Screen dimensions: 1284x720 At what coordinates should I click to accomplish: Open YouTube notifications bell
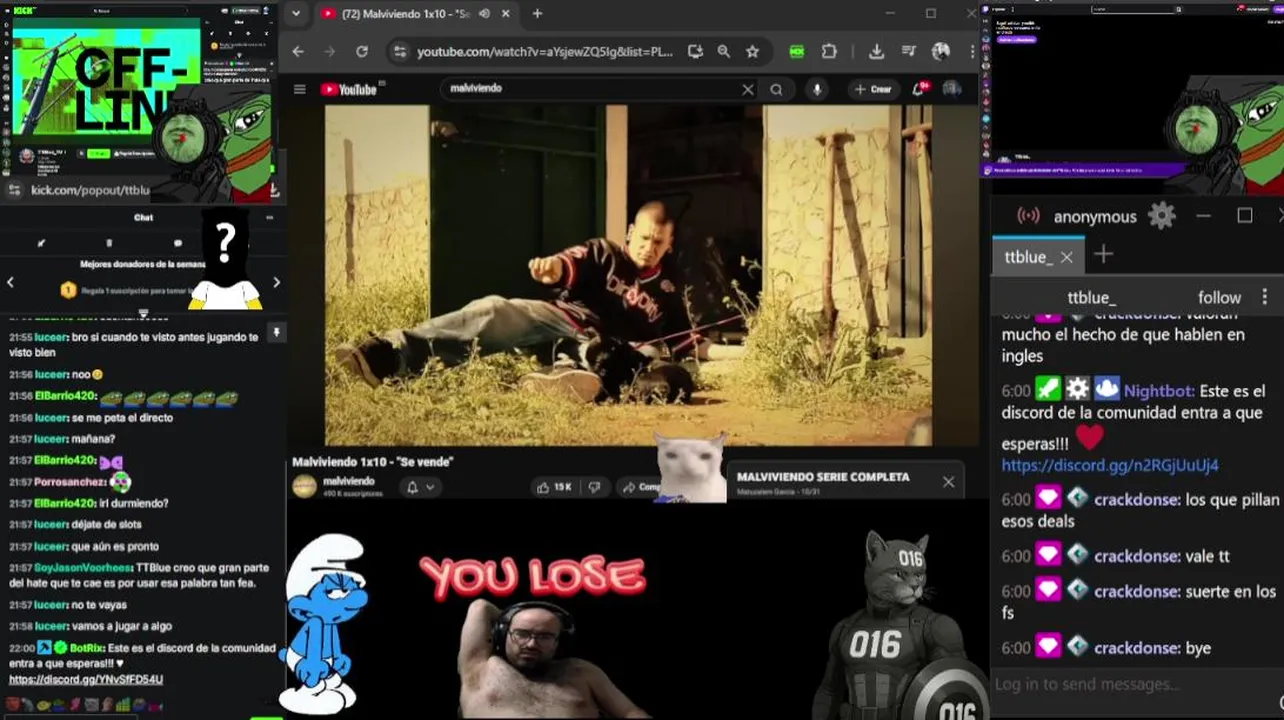(919, 89)
